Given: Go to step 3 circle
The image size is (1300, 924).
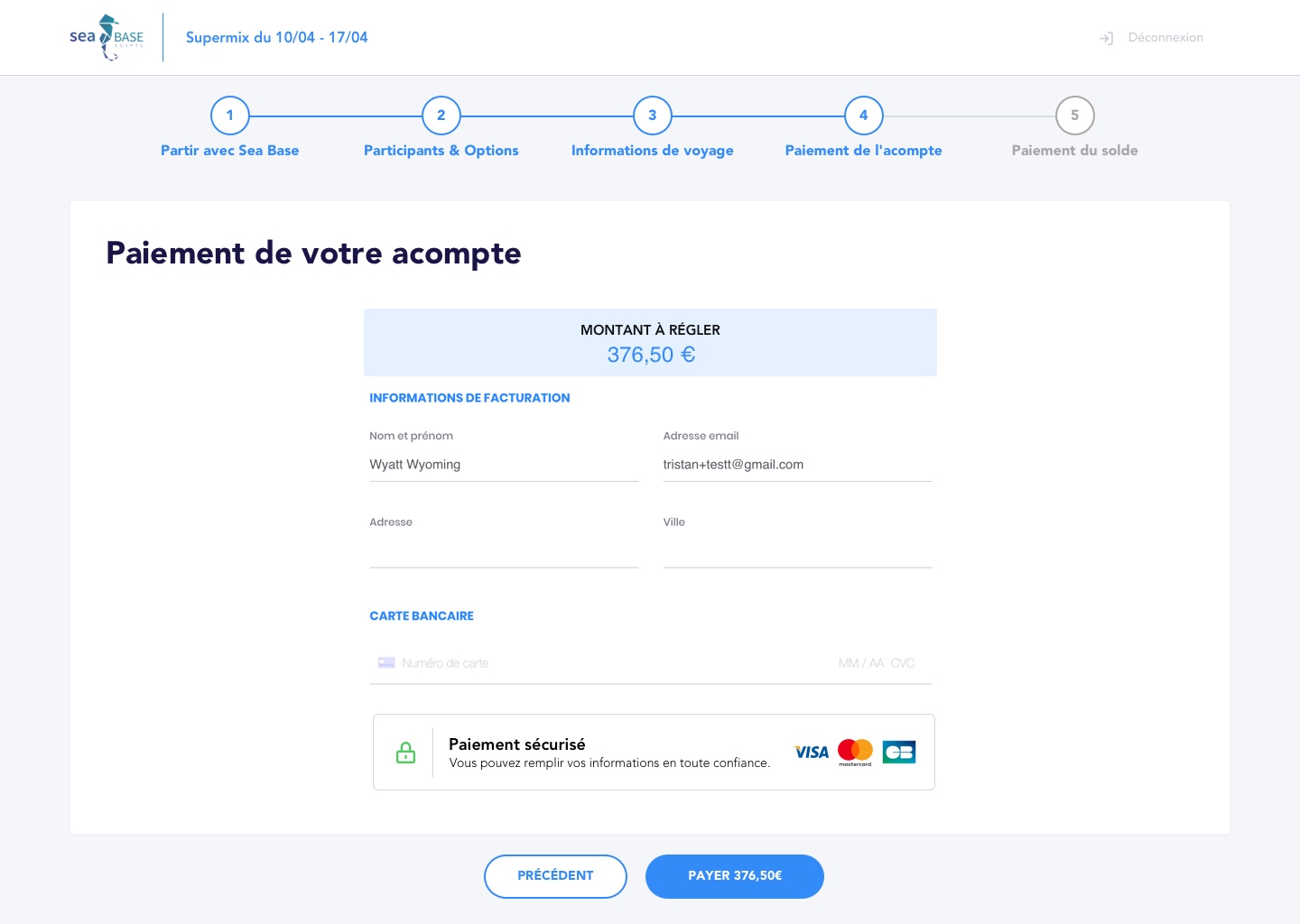Looking at the screenshot, I should [653, 115].
